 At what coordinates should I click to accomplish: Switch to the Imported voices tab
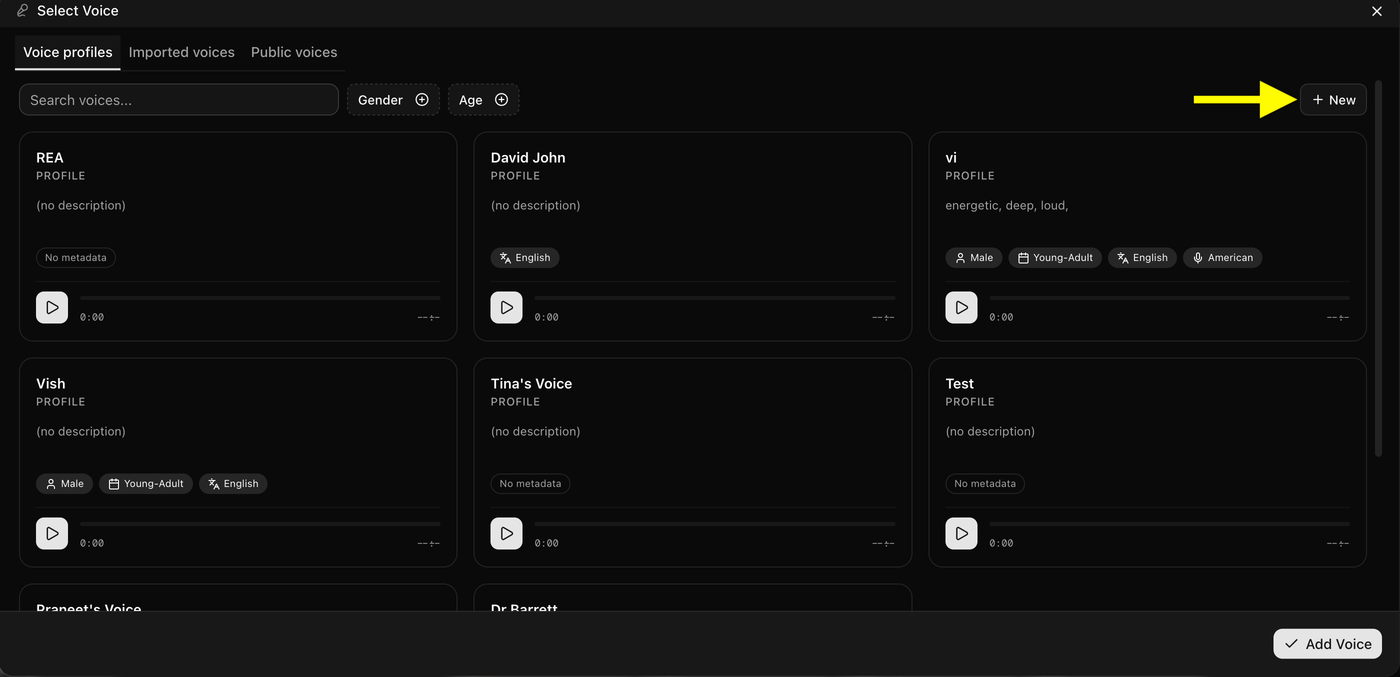tap(182, 52)
